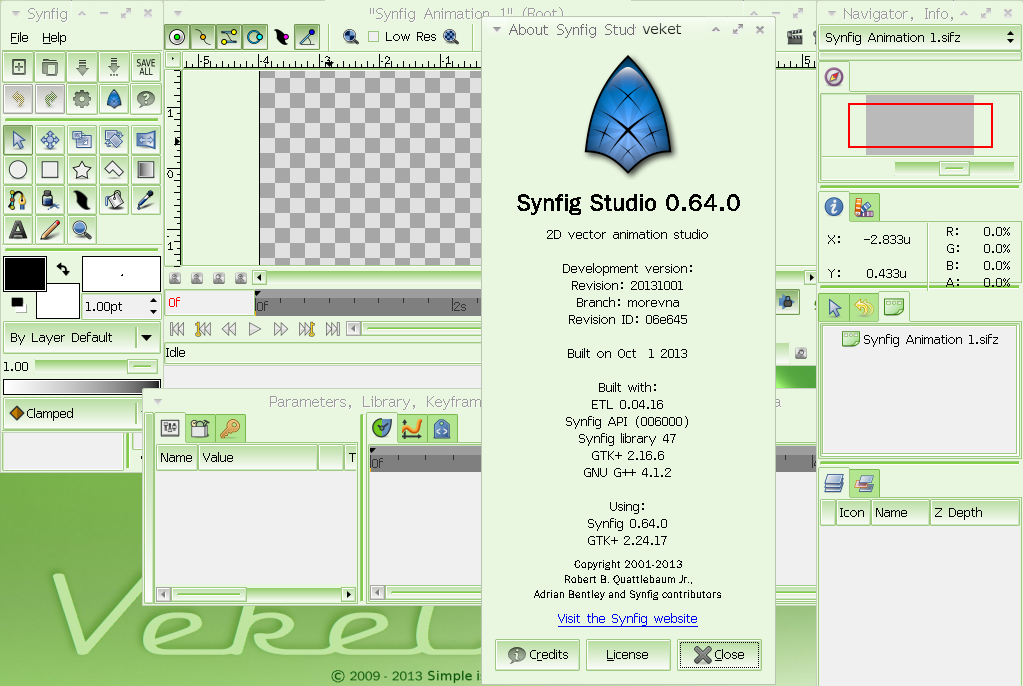The width and height of the screenshot is (1023, 686).
Task: Open the Help menu
Action: click(54, 38)
